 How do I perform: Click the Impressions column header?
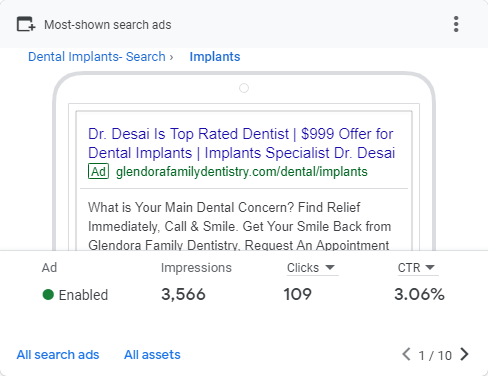(x=196, y=268)
